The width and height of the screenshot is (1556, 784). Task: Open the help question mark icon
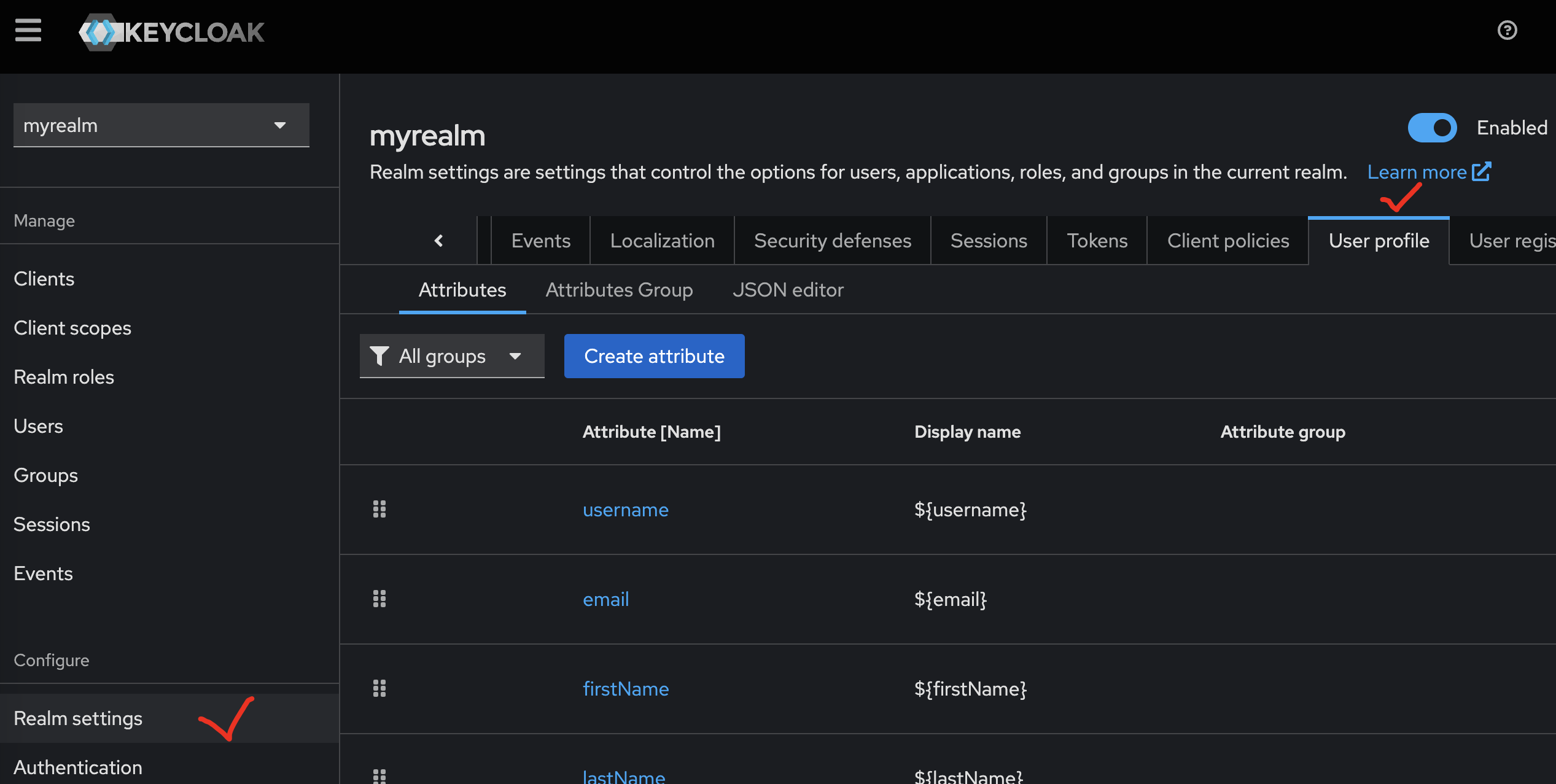point(1507,30)
